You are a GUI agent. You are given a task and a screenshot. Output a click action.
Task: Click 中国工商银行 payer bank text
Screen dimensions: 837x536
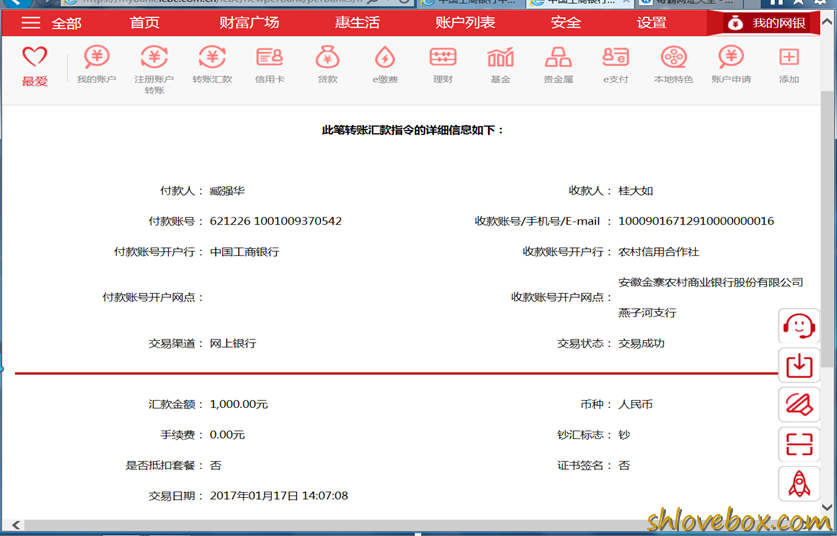coord(244,251)
